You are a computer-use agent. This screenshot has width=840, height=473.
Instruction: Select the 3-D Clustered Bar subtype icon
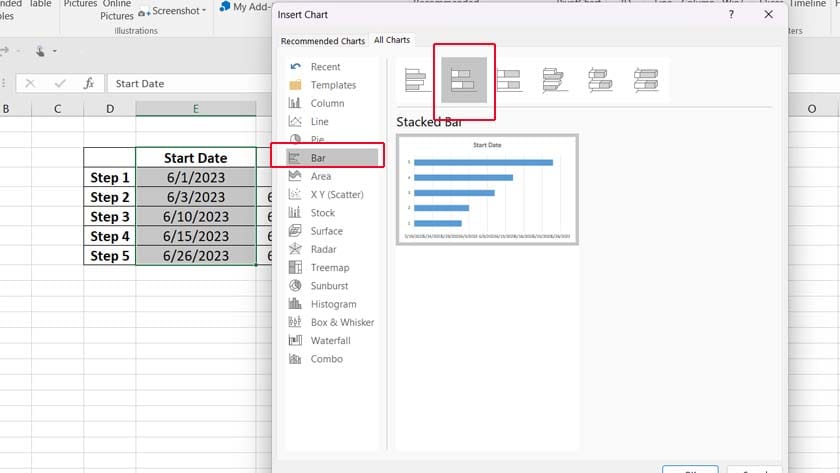(x=554, y=80)
